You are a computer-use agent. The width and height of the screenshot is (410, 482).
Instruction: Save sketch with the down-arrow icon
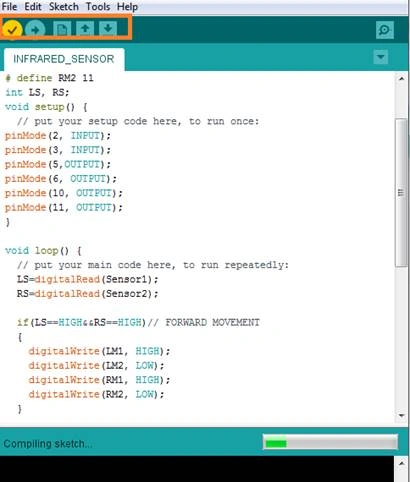pos(108,29)
